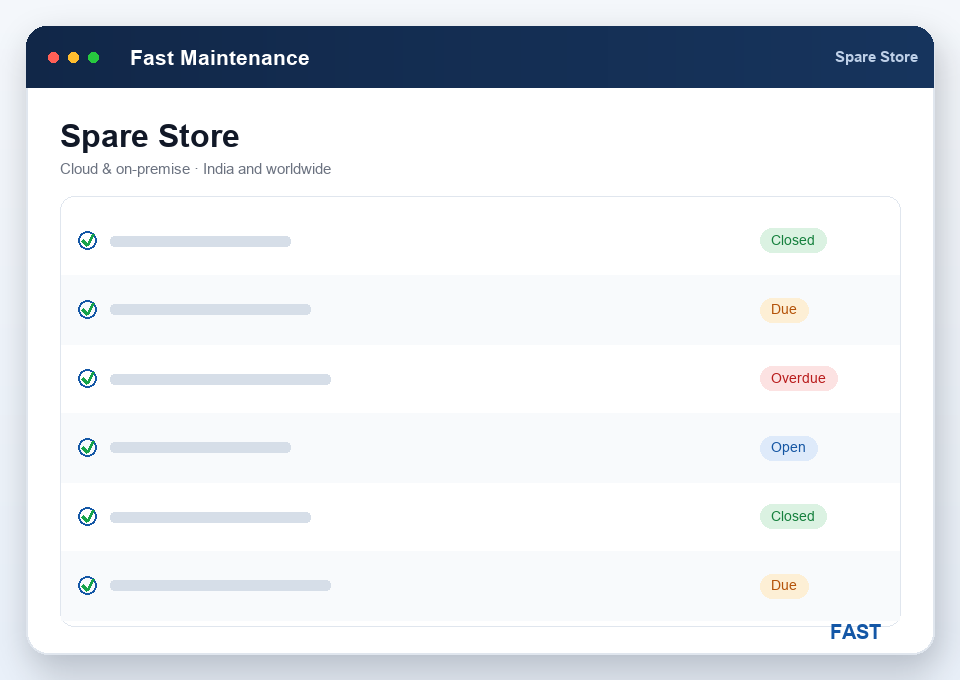Viewport: 960px width, 680px height.
Task: Click the large Spare Store page heading
Action: click(x=149, y=136)
